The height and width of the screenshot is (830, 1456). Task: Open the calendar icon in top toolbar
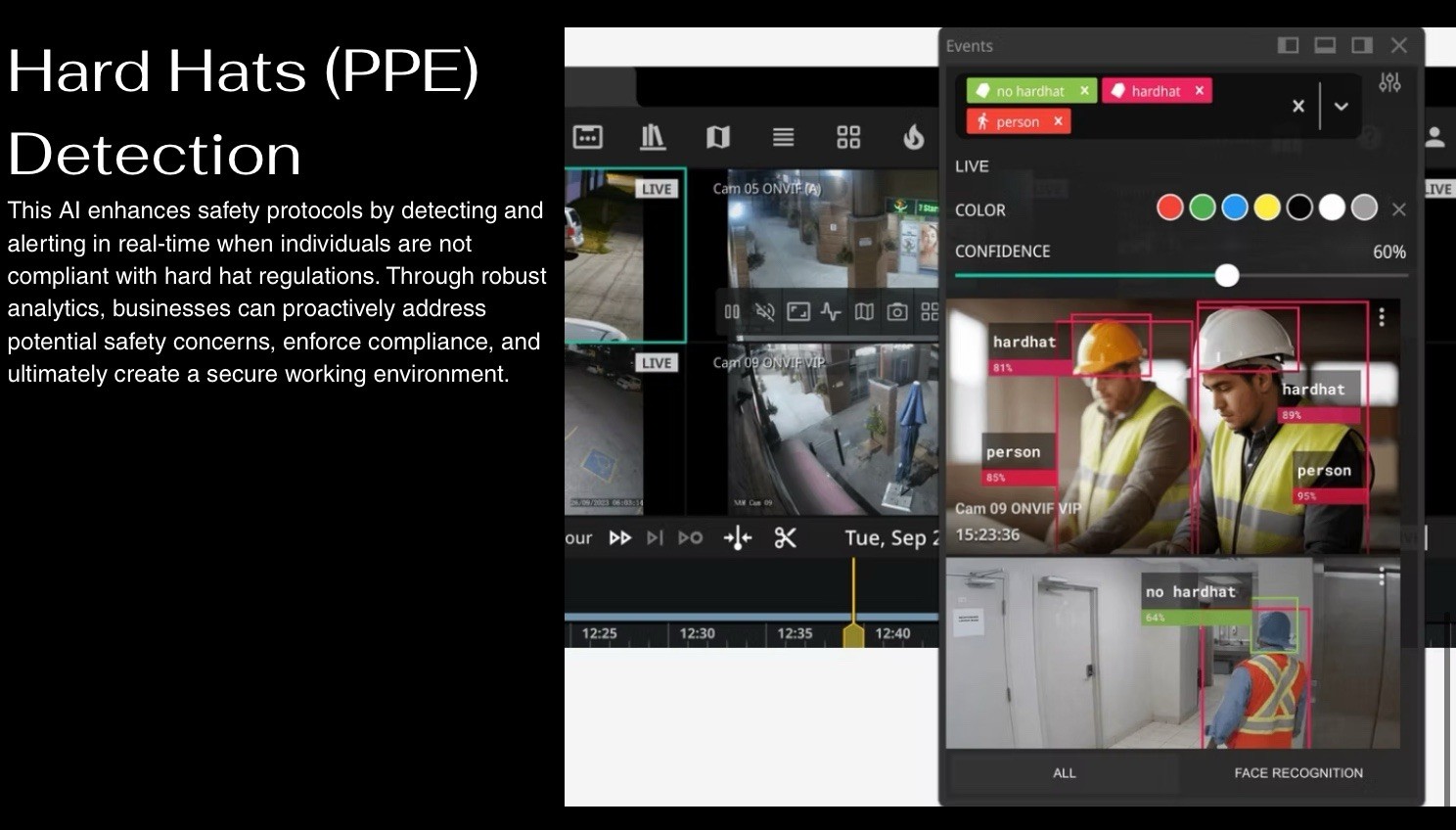(x=587, y=137)
